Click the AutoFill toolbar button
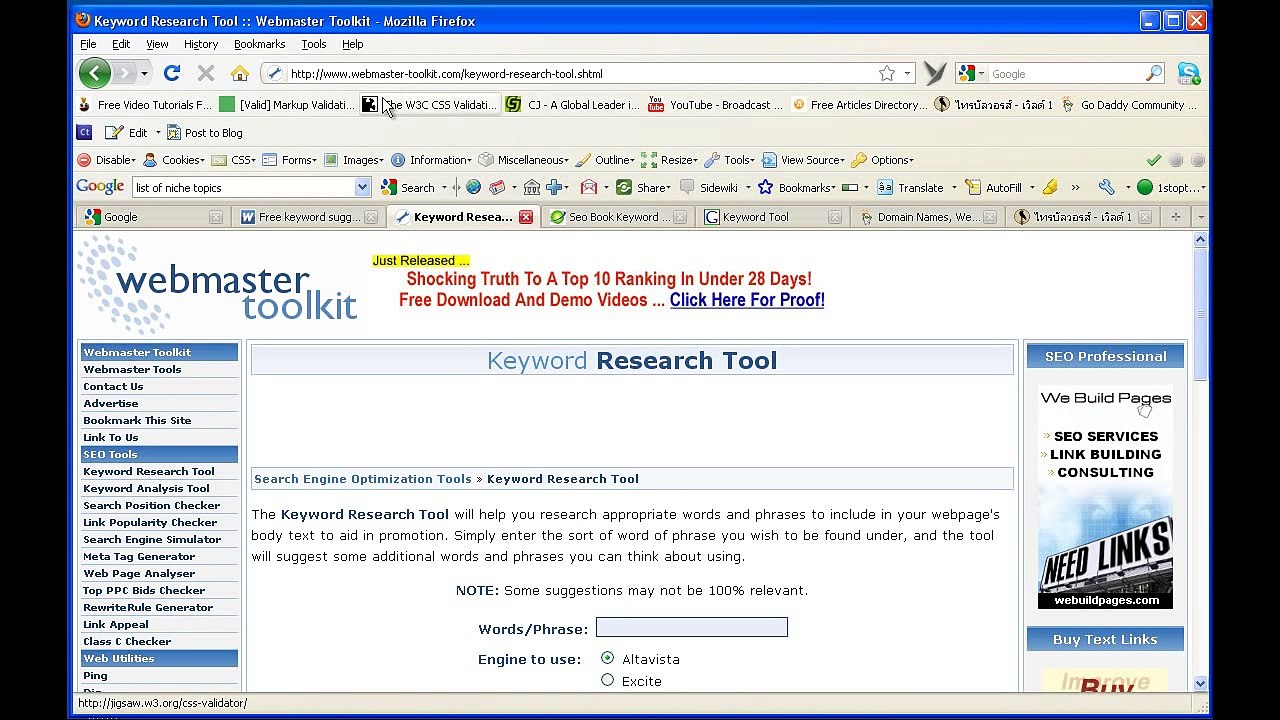This screenshot has height=720, width=1280. pos(994,187)
